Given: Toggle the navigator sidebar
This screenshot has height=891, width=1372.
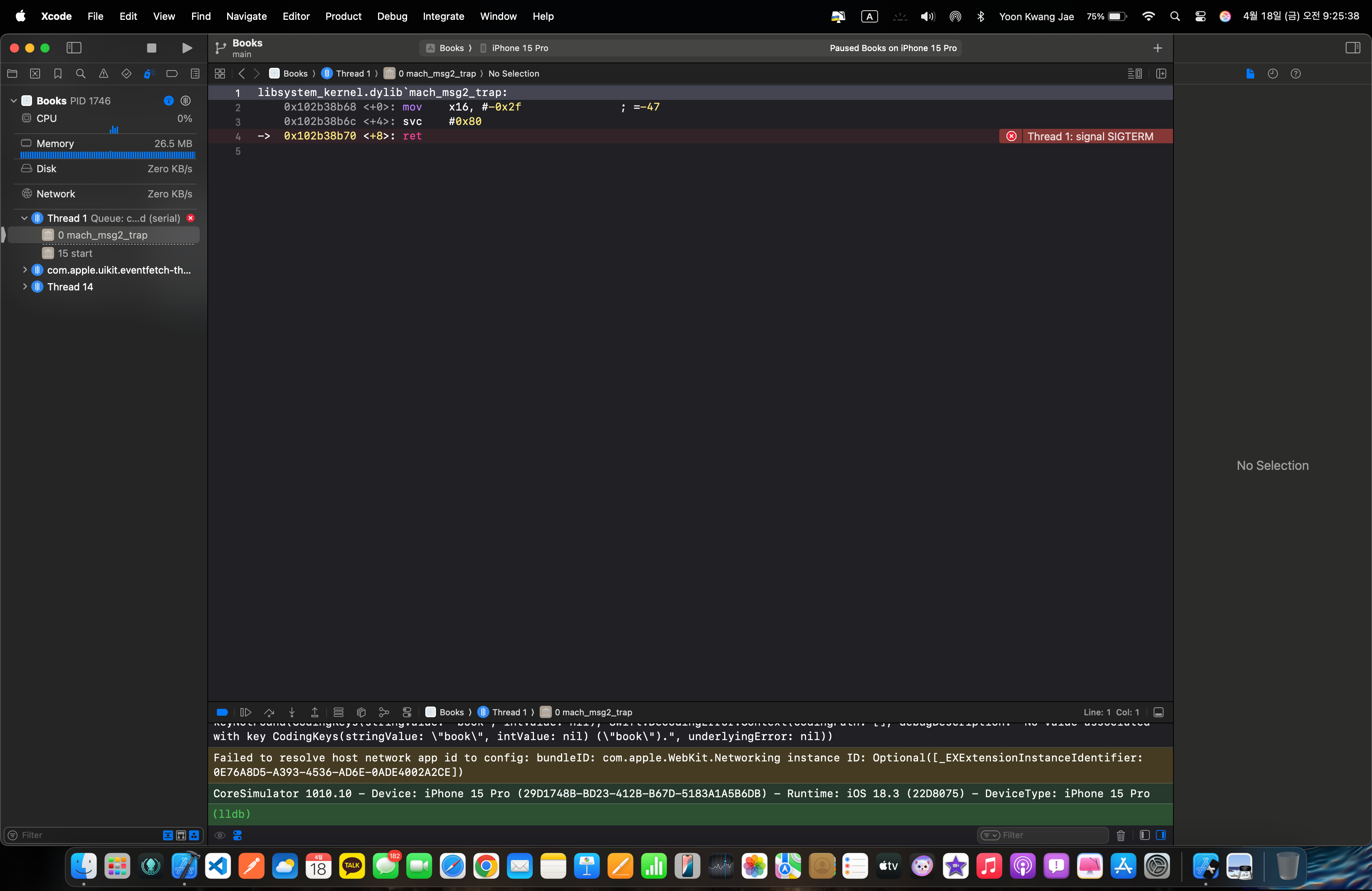Looking at the screenshot, I should [74, 48].
